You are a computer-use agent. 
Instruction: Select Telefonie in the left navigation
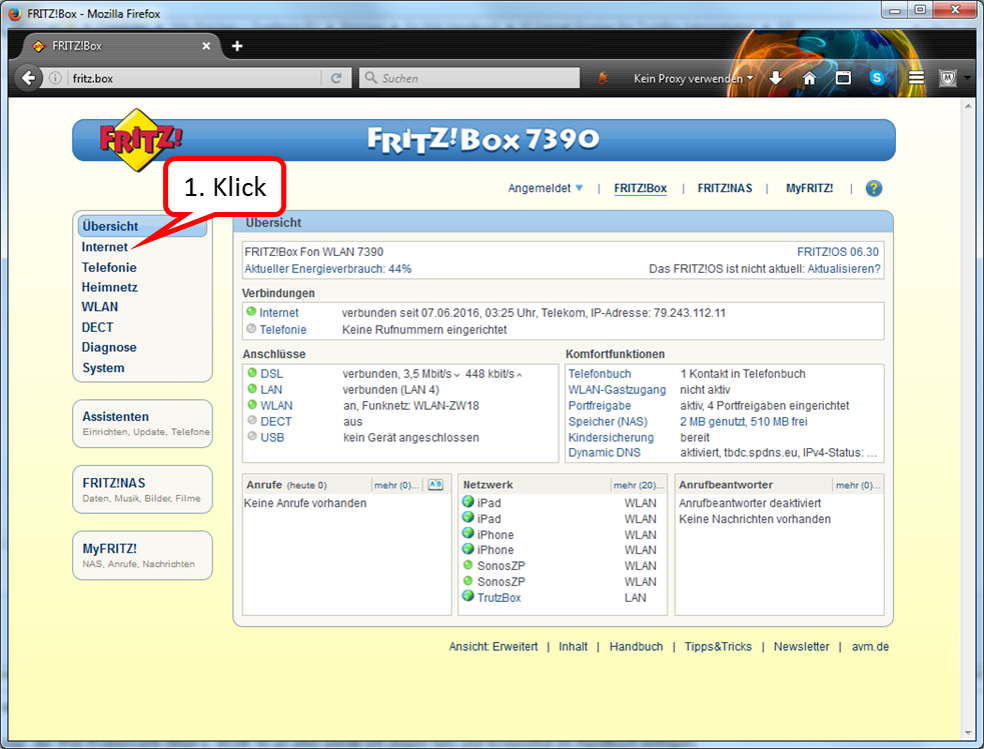pos(109,267)
